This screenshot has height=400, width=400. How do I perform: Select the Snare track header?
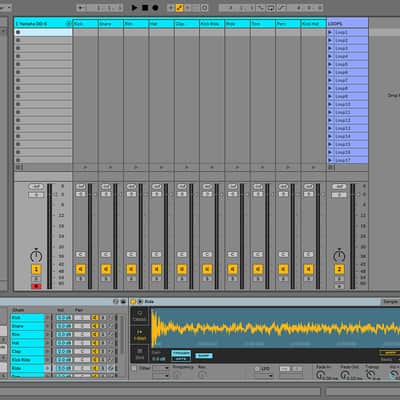tap(111, 24)
